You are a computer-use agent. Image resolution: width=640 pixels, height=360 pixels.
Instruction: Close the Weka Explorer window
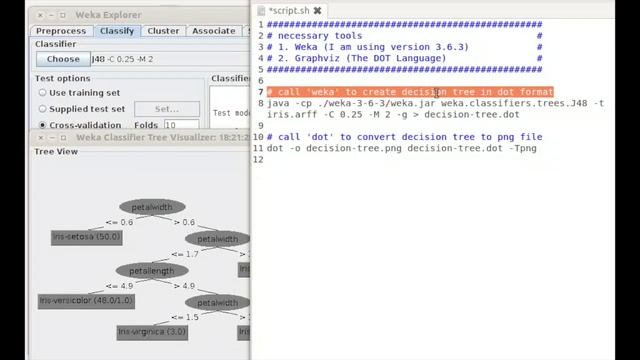click(40, 15)
